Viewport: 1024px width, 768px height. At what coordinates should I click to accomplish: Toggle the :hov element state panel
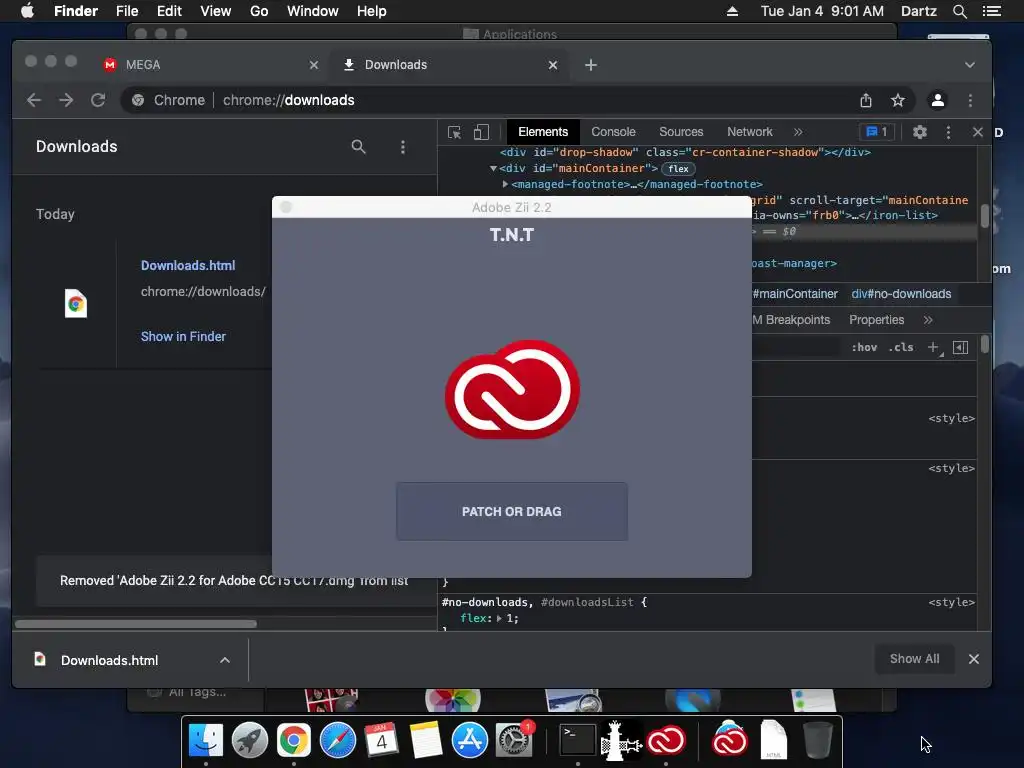pyautogui.click(x=864, y=347)
